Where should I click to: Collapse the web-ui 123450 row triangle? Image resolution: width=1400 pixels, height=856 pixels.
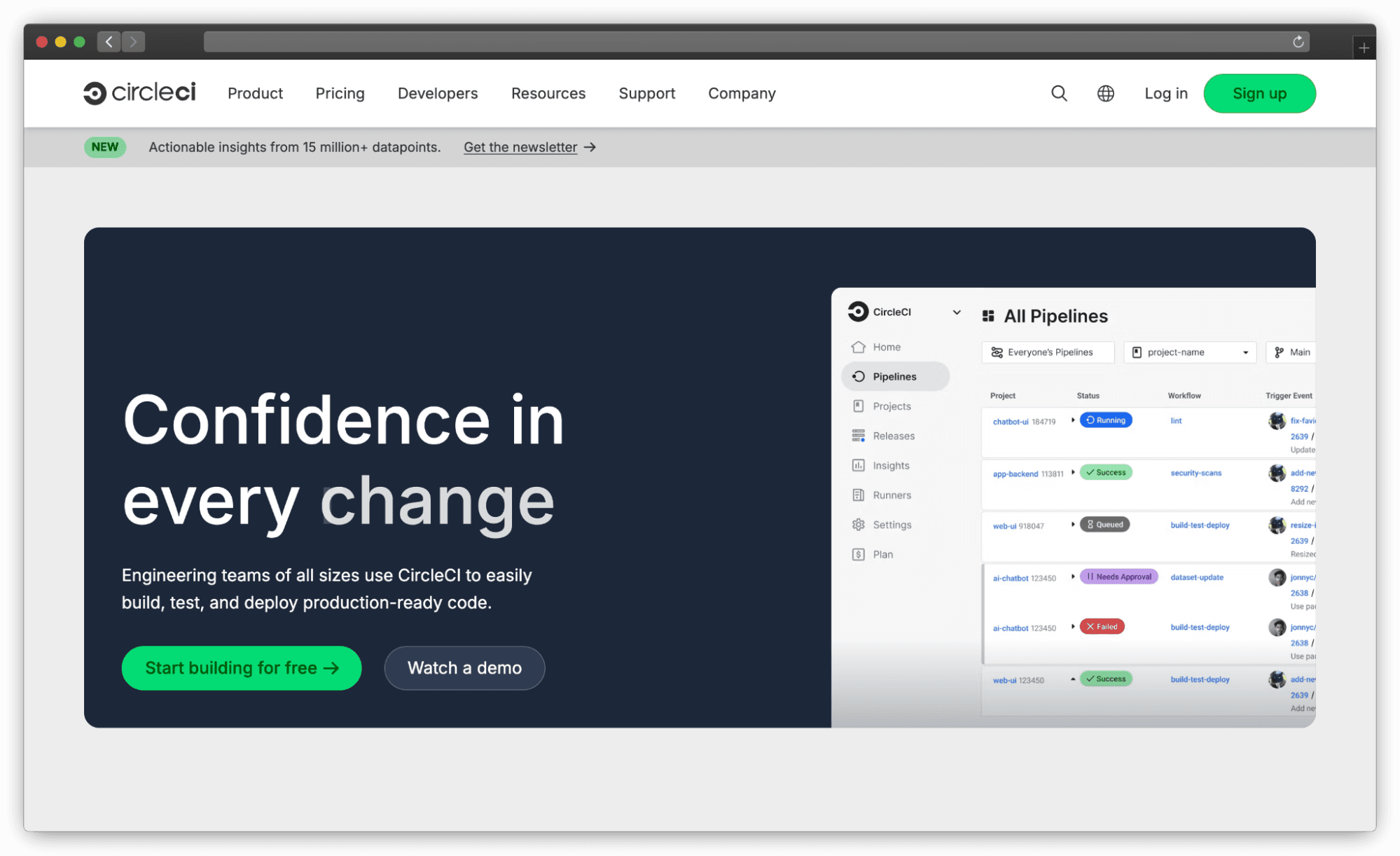[1073, 679]
